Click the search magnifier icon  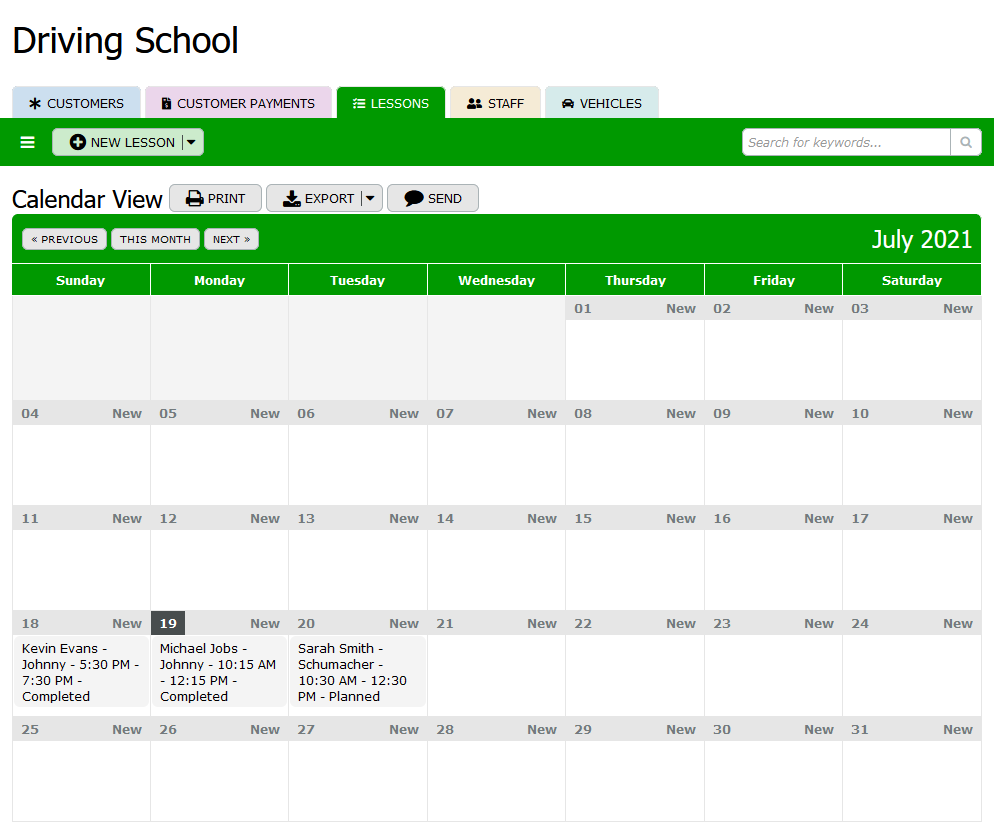coord(965,143)
